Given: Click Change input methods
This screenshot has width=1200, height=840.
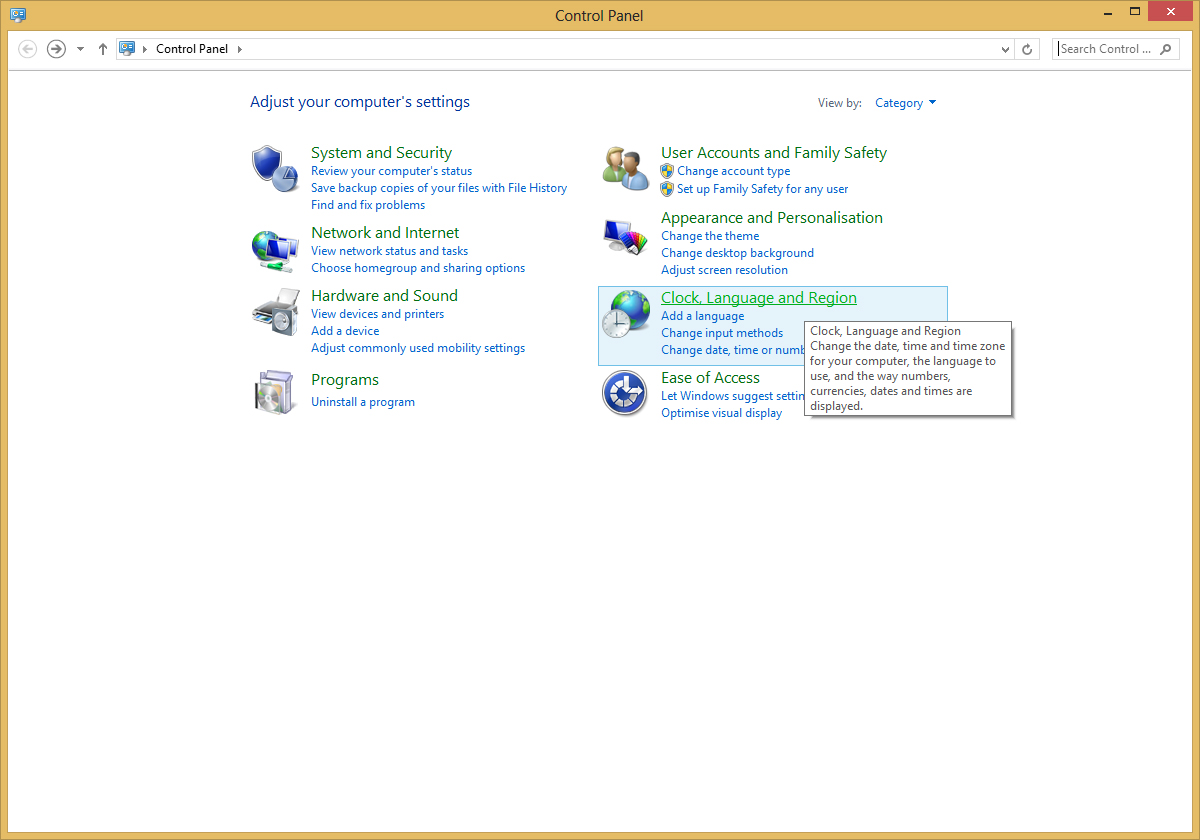Looking at the screenshot, I should [722, 333].
